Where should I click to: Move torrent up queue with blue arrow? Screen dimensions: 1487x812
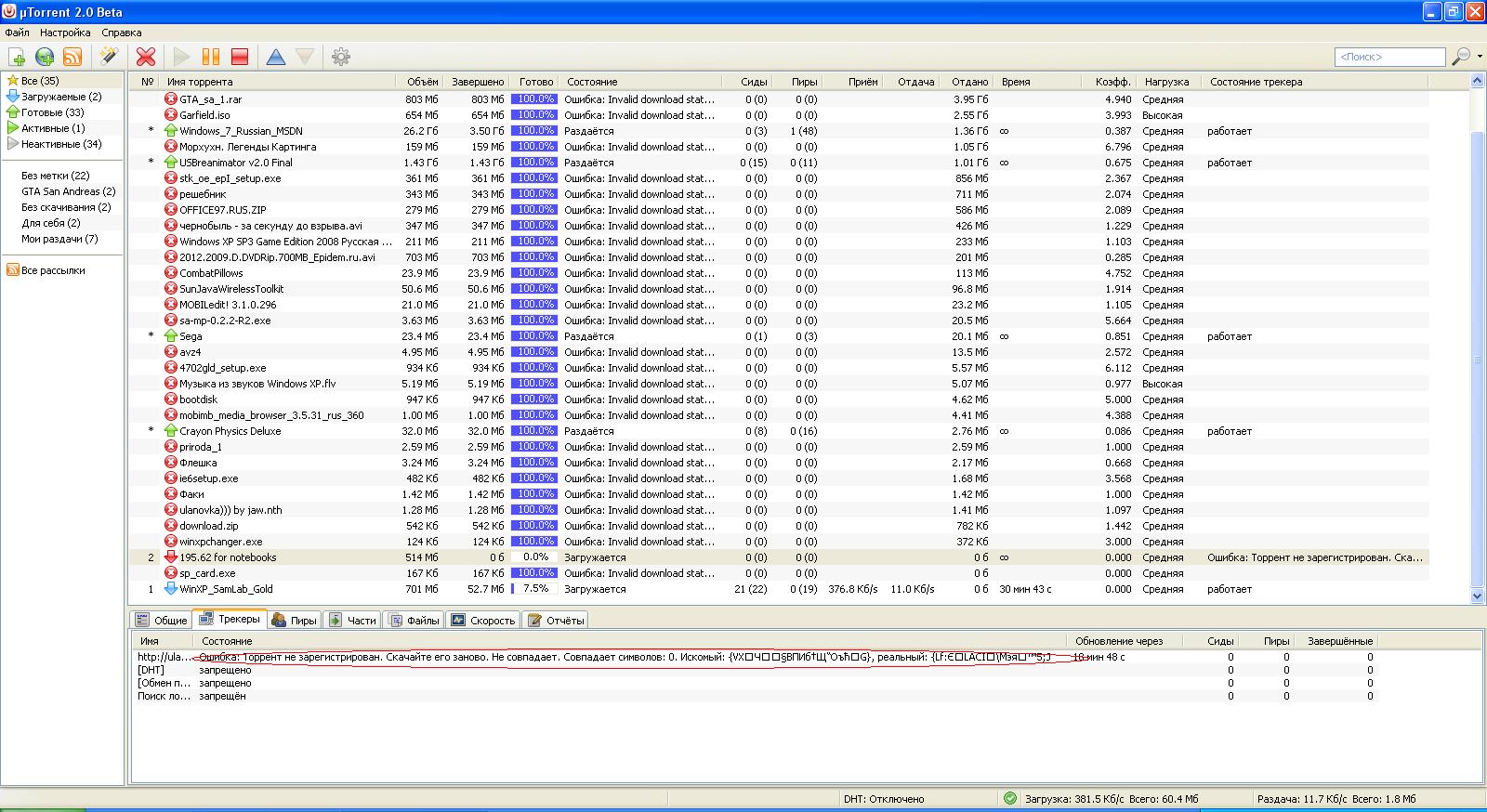click(276, 57)
